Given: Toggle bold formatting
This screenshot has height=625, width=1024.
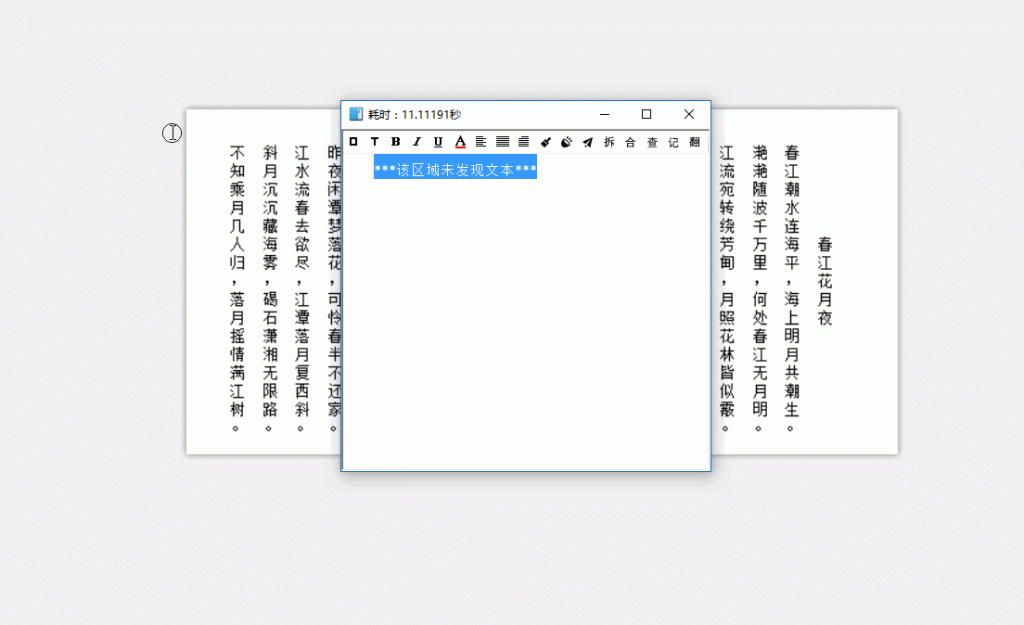Looking at the screenshot, I should [396, 142].
